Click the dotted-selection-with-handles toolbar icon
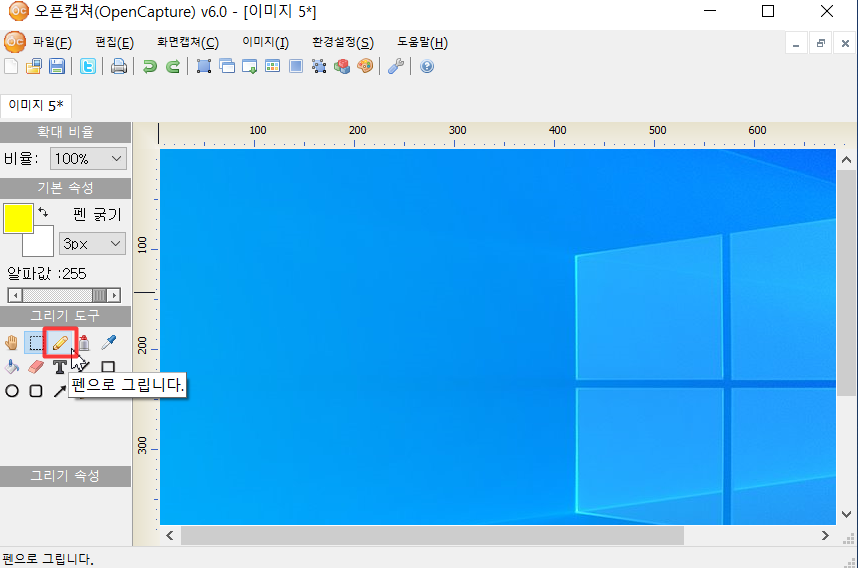 319,66
